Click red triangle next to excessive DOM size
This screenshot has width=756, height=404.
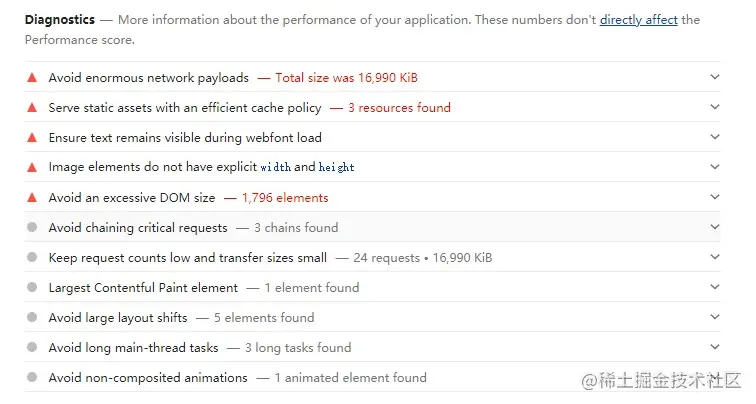point(32,197)
